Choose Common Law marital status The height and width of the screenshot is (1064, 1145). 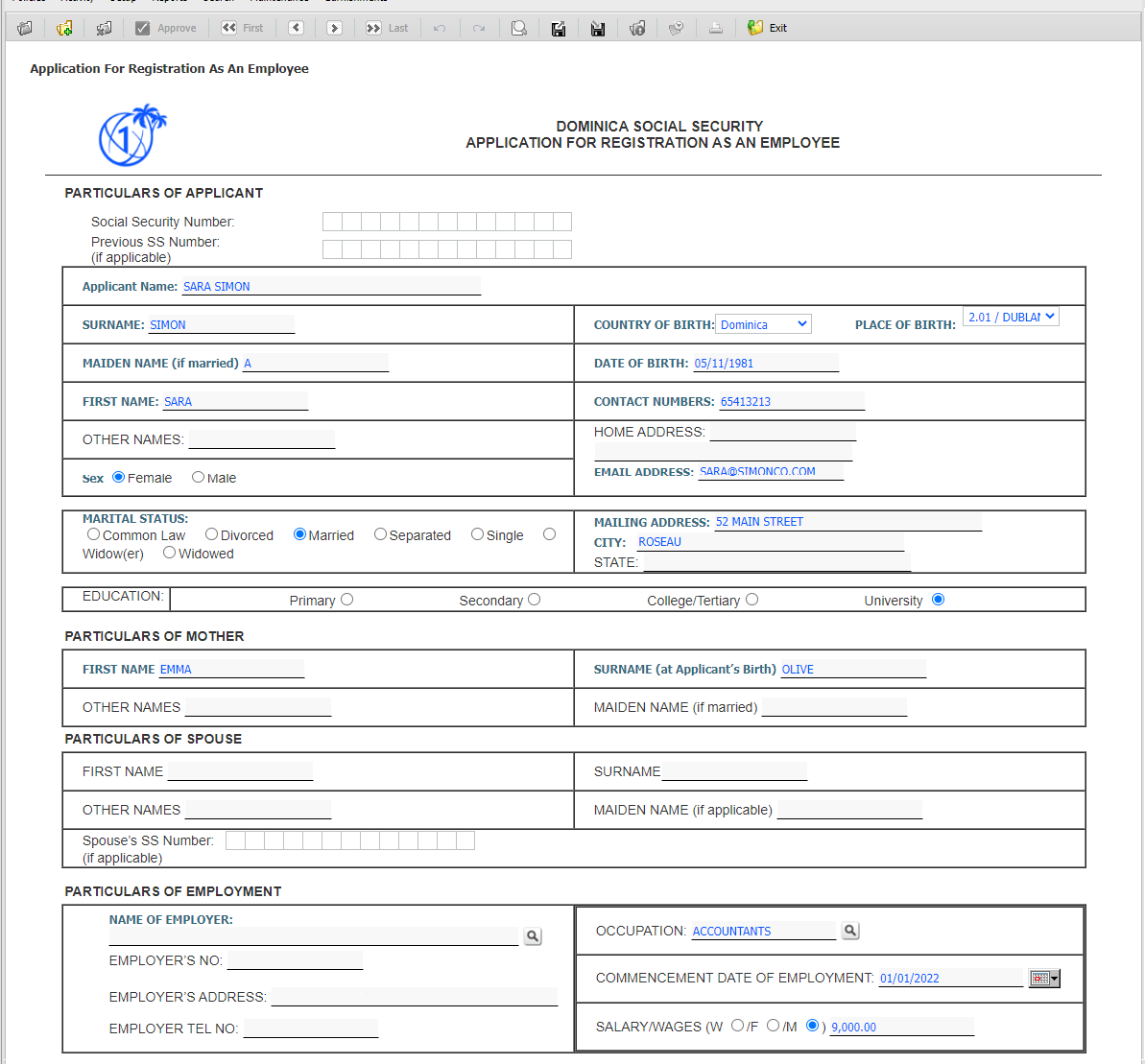point(93,534)
